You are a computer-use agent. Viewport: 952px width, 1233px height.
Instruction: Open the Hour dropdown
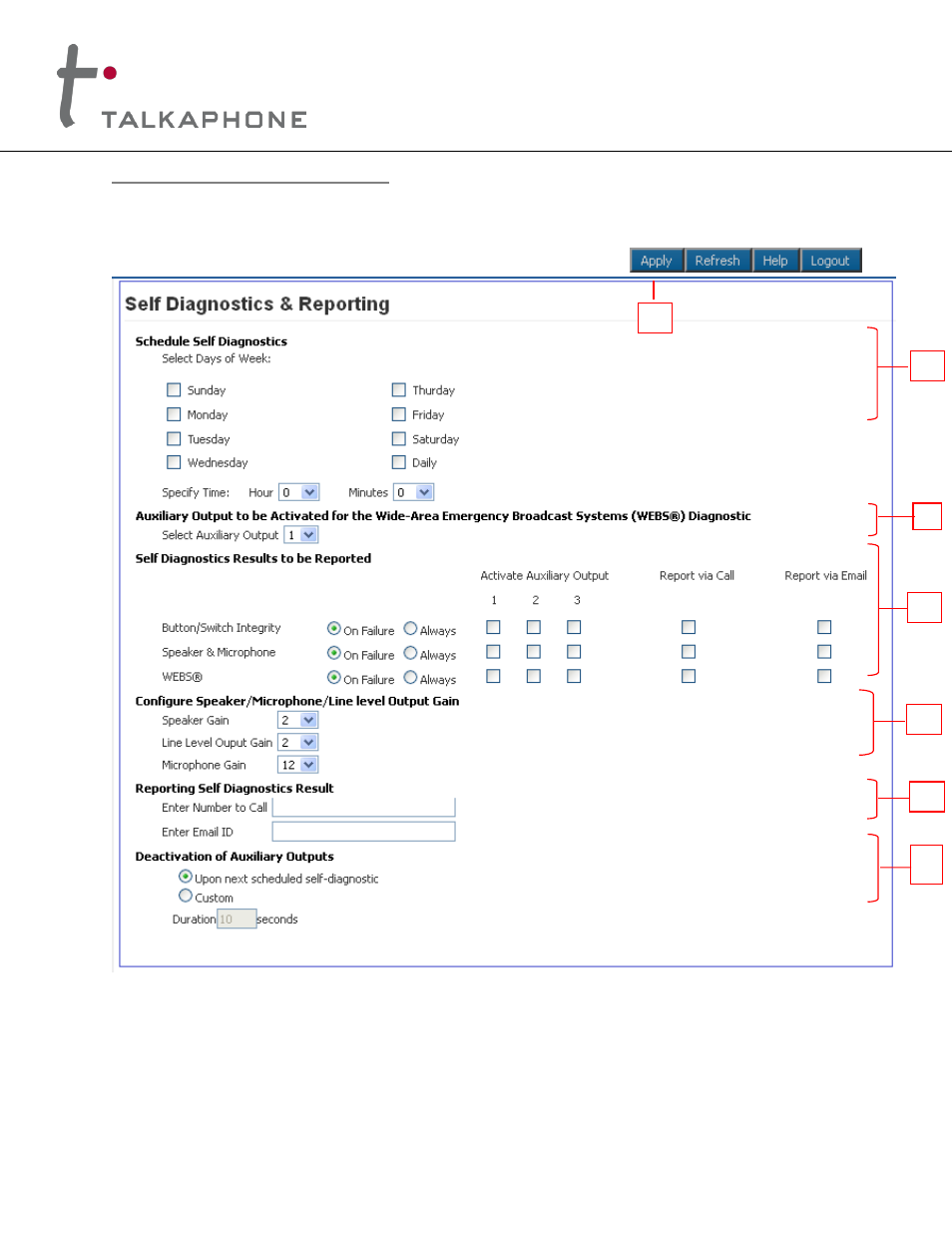pyautogui.click(x=299, y=492)
